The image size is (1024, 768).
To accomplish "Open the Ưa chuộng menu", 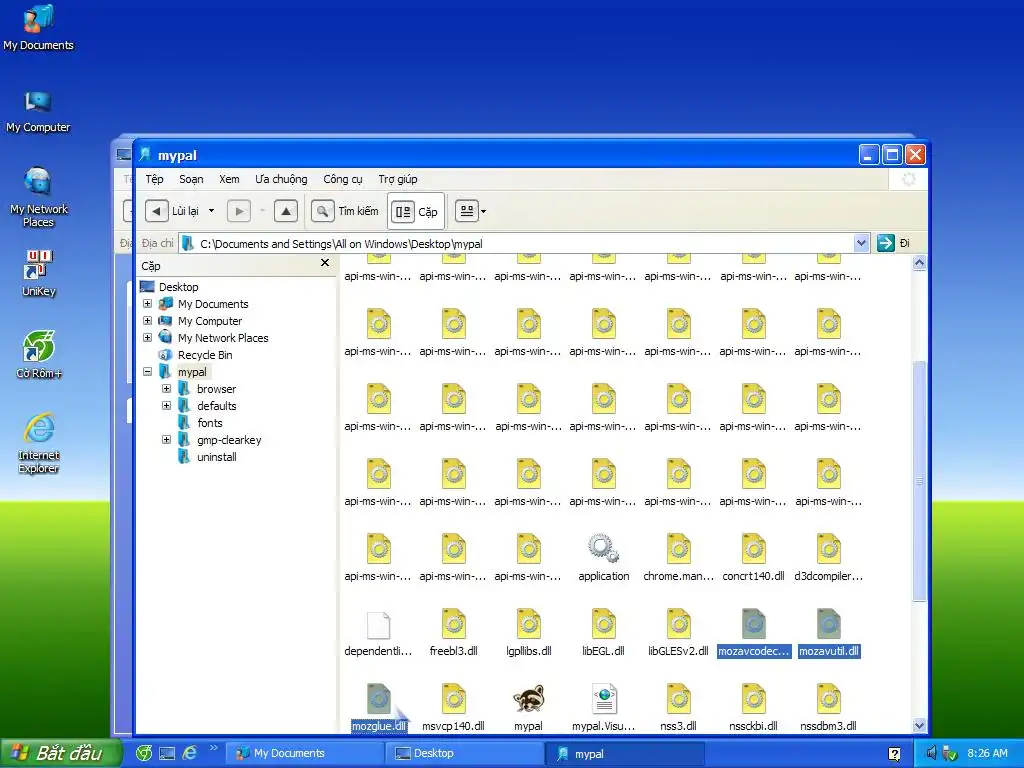I will pyautogui.click(x=281, y=179).
